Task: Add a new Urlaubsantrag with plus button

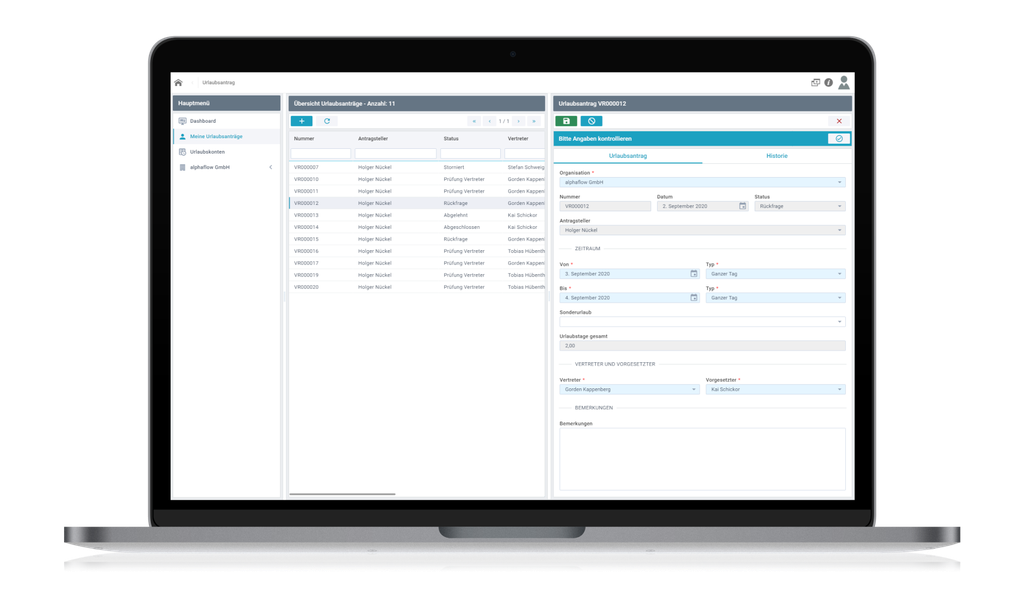Action: (x=302, y=121)
